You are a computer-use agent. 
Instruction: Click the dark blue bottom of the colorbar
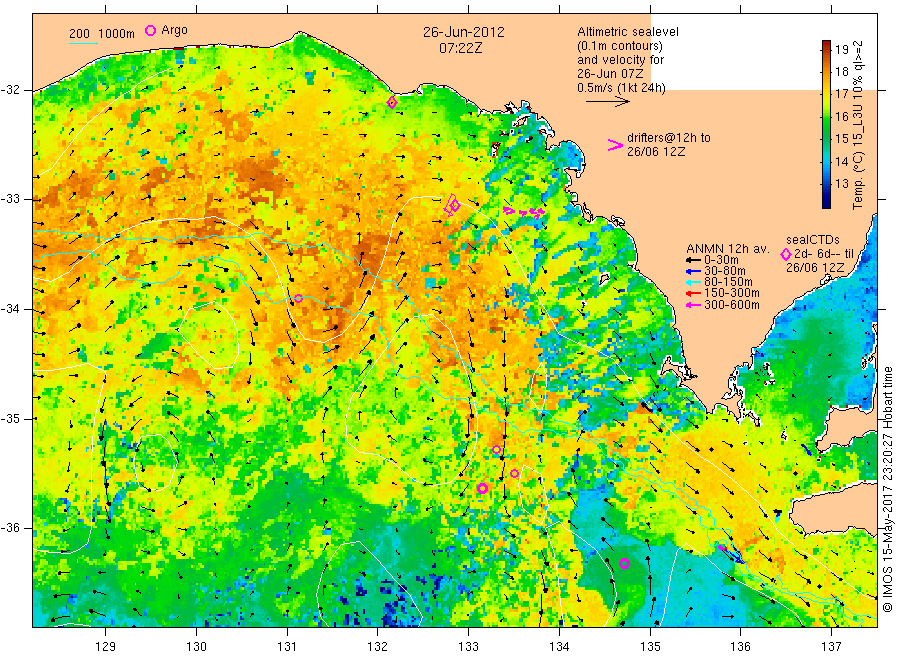point(827,203)
